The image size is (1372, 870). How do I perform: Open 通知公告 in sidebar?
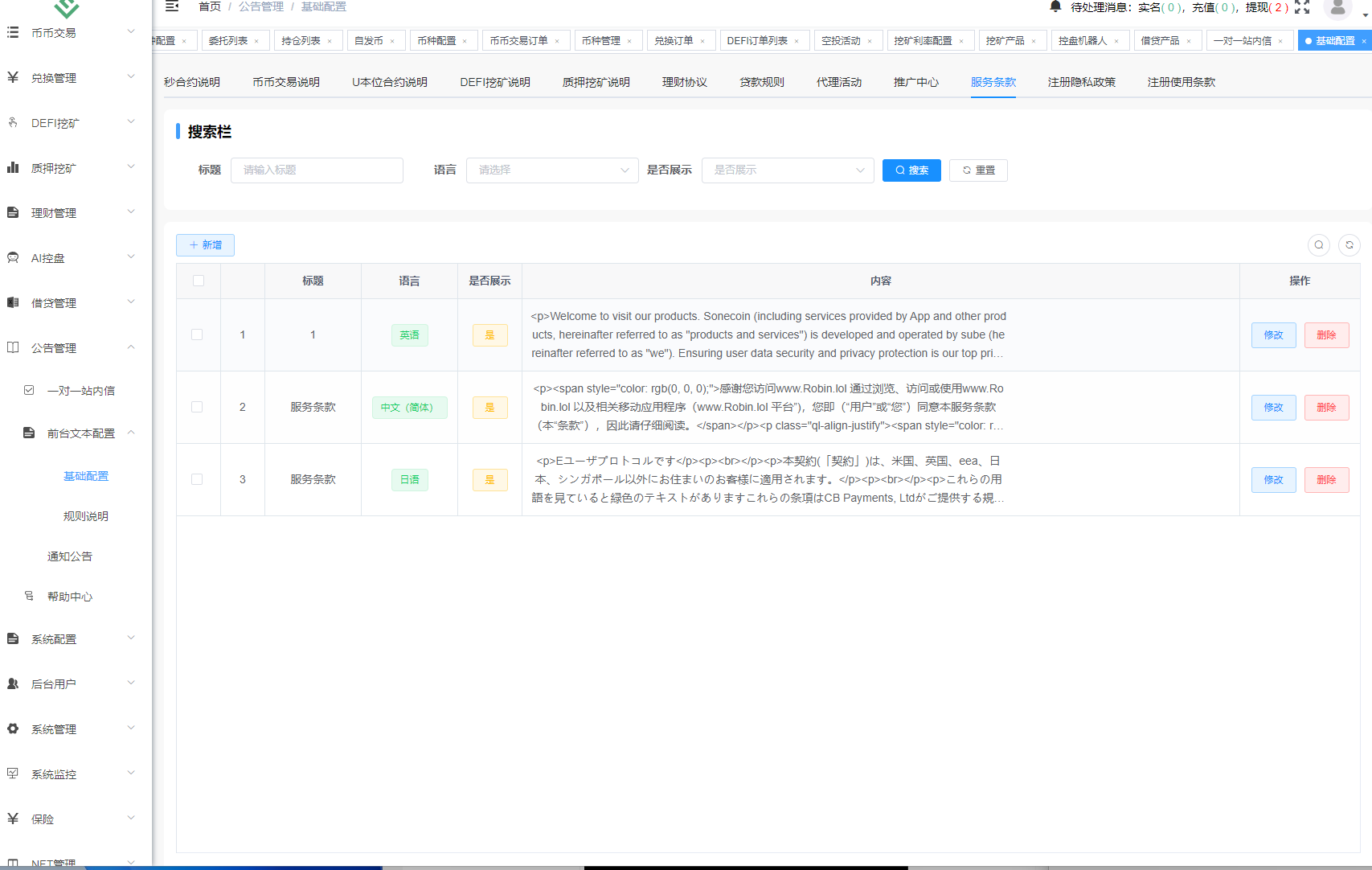pyautogui.click(x=70, y=556)
